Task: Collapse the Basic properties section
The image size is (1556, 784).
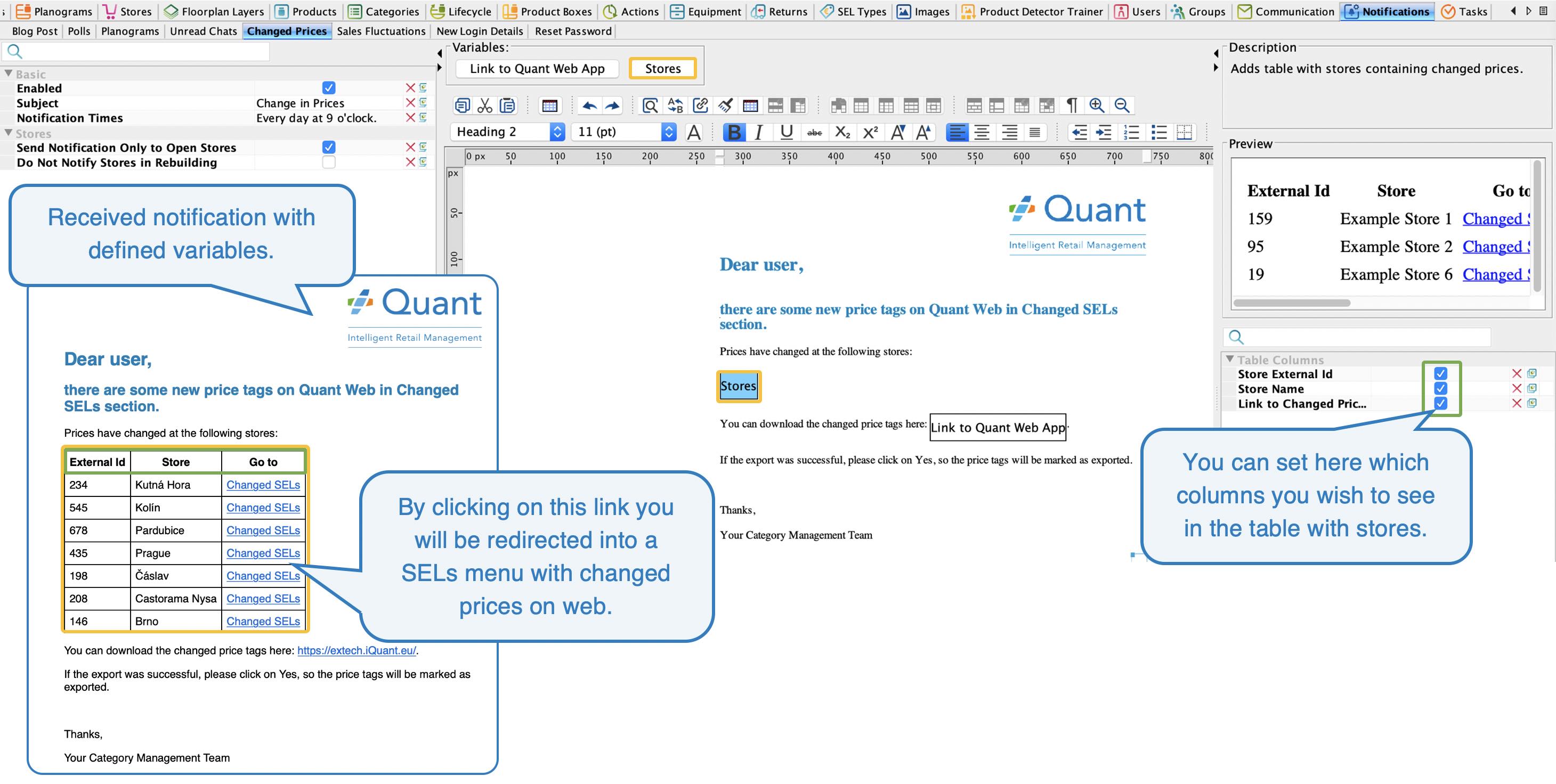Action: (x=9, y=73)
